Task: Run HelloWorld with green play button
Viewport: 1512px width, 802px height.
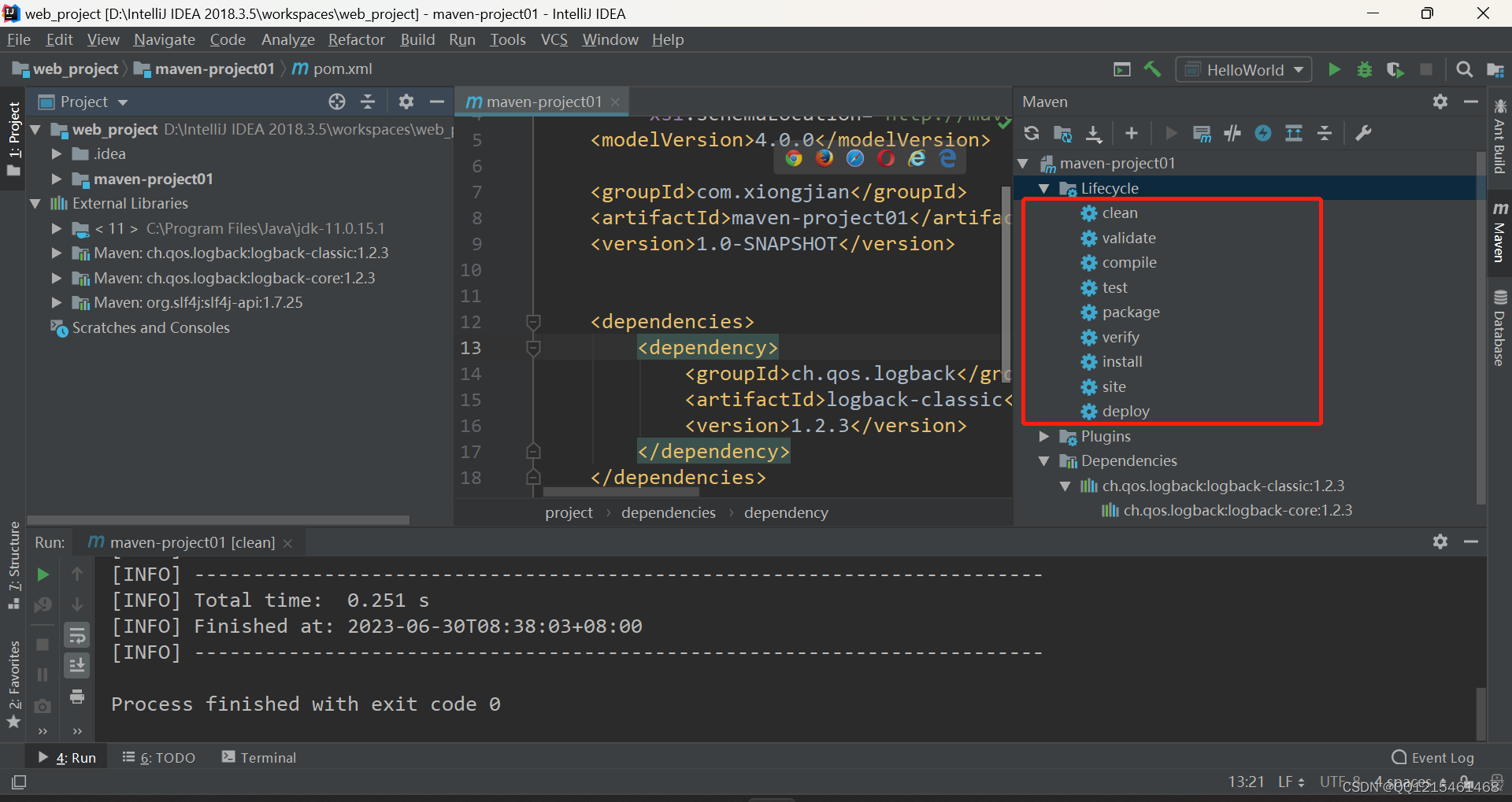Action: [1334, 69]
